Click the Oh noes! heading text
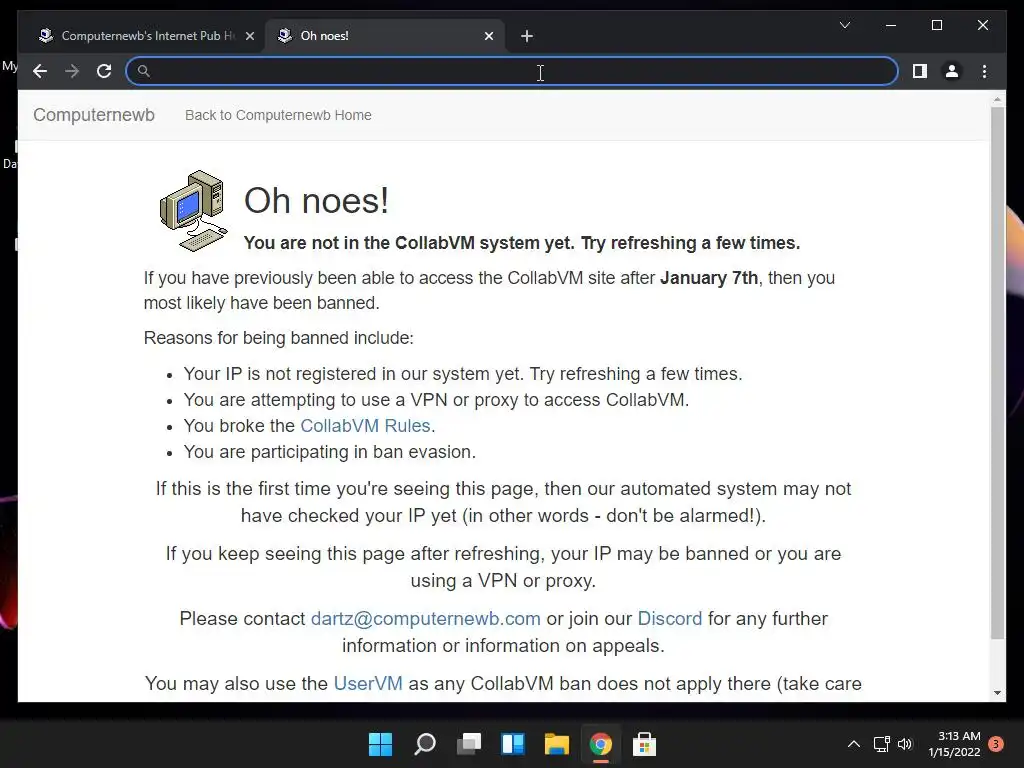The height and width of the screenshot is (768, 1024). click(x=316, y=200)
